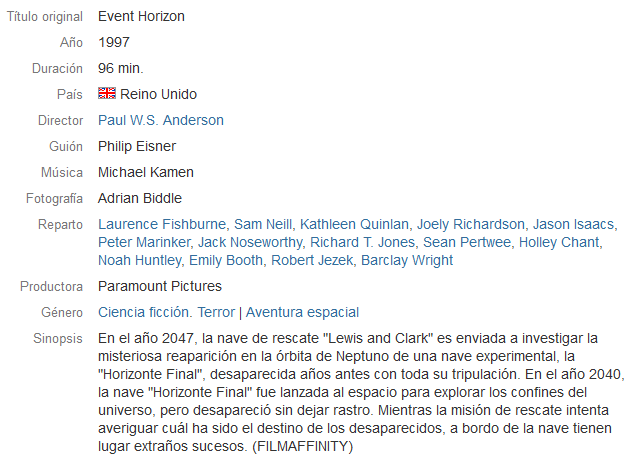Open Emily Booth's actor page
Viewport: 631px width, 460px height.
point(226,260)
